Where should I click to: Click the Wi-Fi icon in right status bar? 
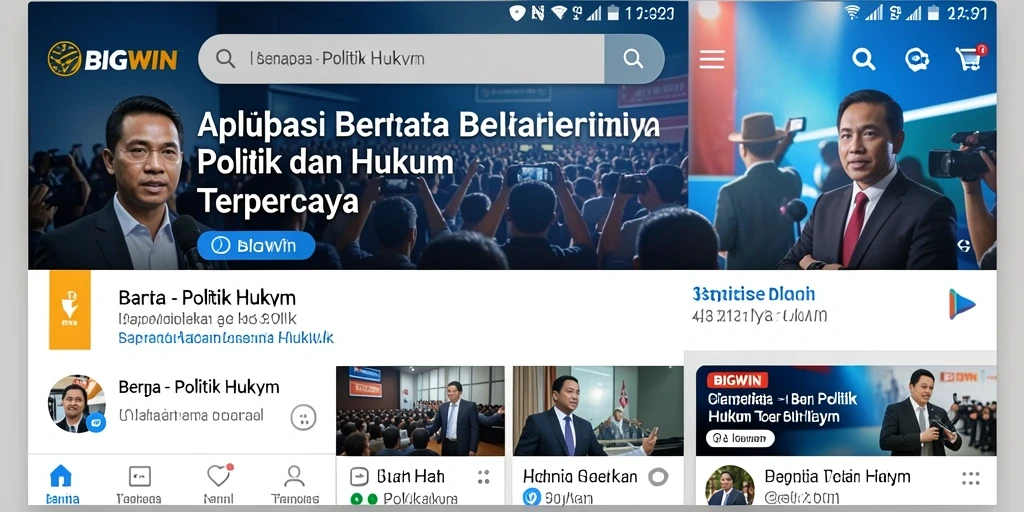point(852,12)
